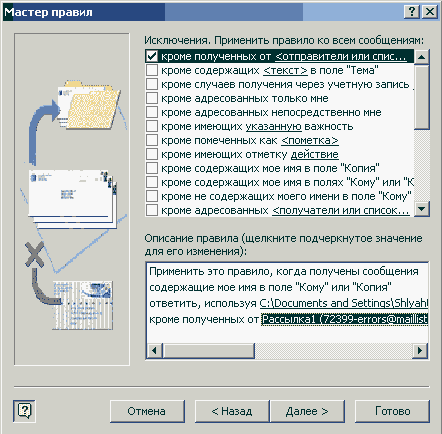Check 'кроме адресованных <получатели или список' checkbox
442x434 pixels.
pyautogui.click(x=152, y=210)
